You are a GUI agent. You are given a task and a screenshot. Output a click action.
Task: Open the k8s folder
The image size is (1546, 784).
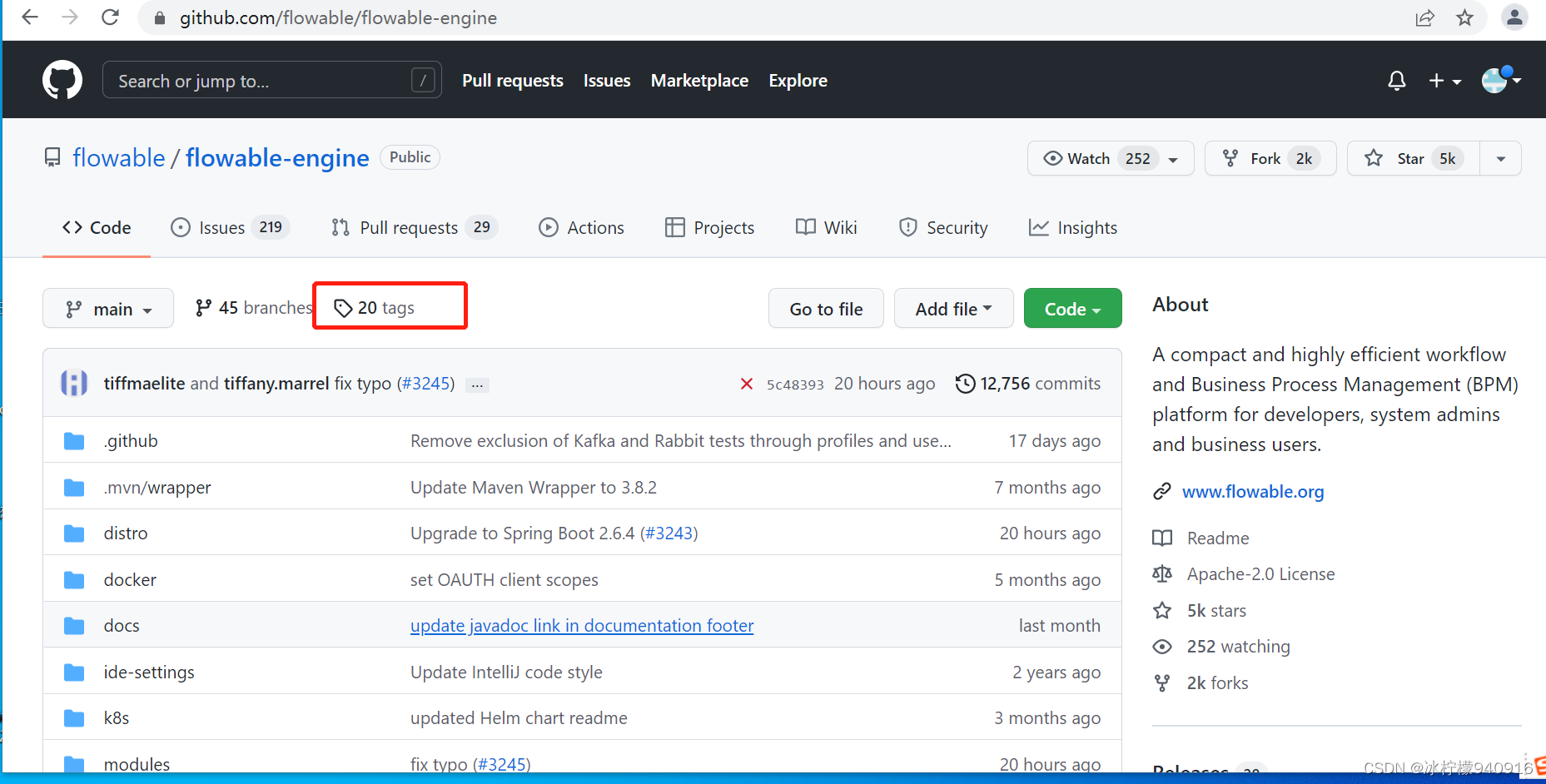pos(117,718)
